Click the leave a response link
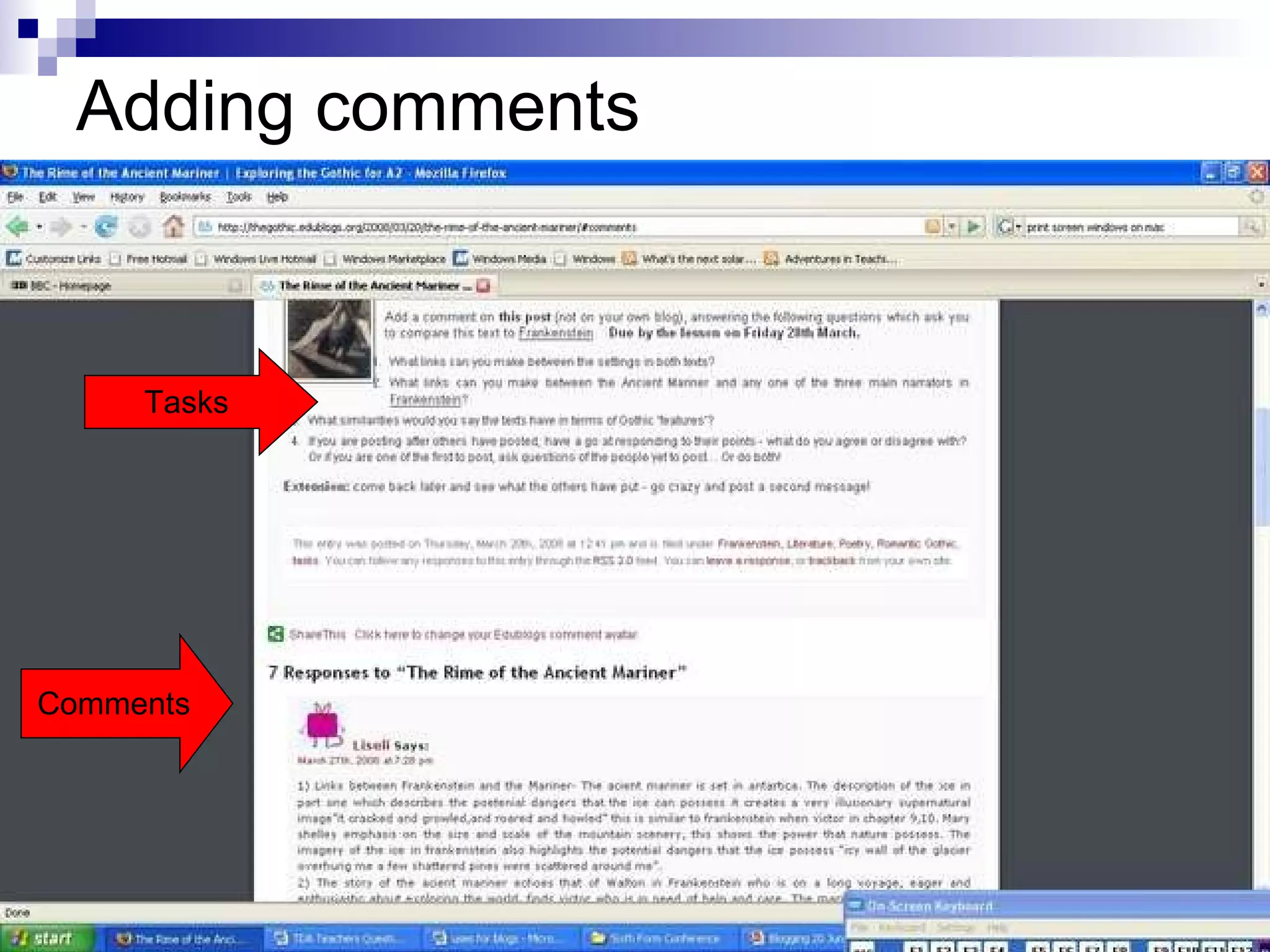 pyautogui.click(x=748, y=560)
